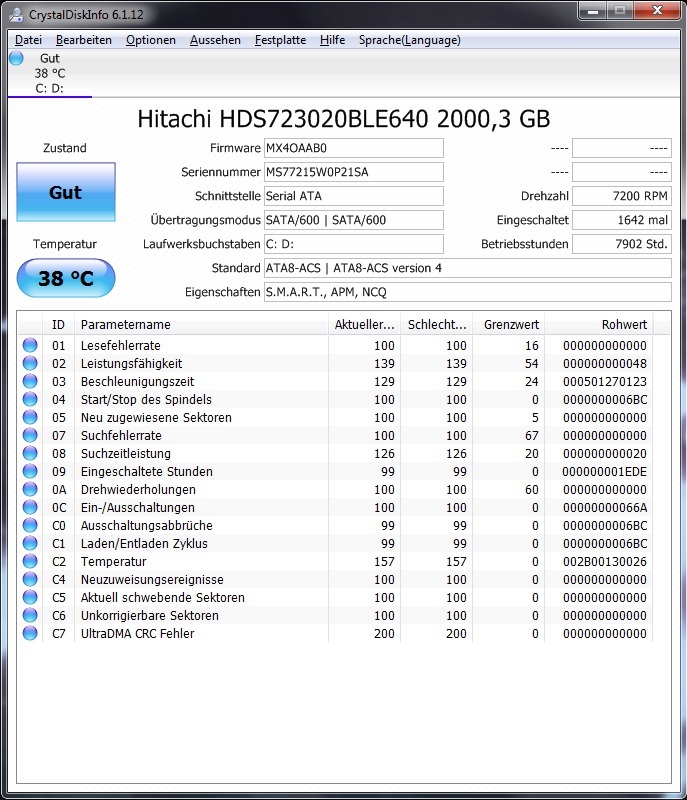The width and height of the screenshot is (687, 800).
Task: Click status orb for Ausschaltungsabbrüche row
Action: click(30, 526)
